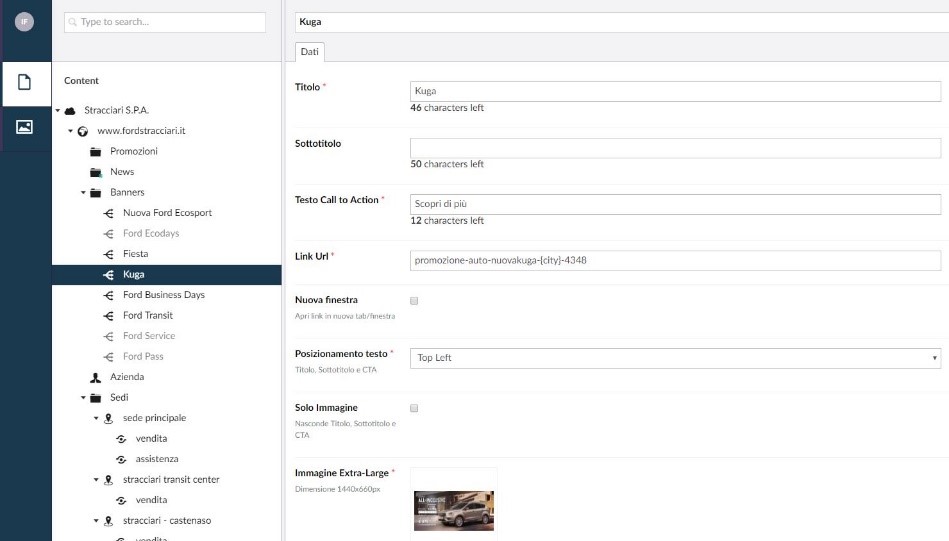Open the Content section document icon

[x=24, y=82]
